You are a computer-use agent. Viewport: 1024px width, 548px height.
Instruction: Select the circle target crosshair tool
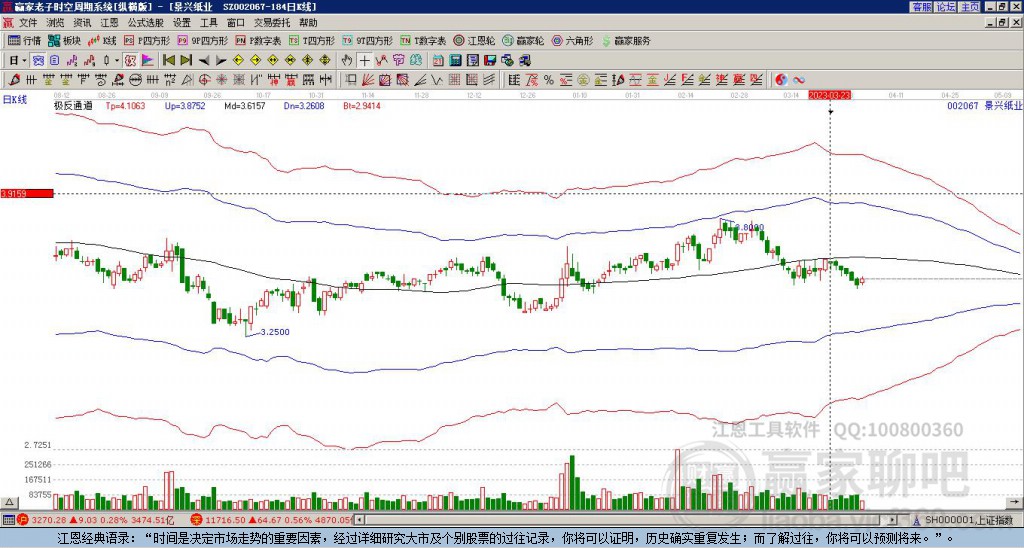(204, 80)
